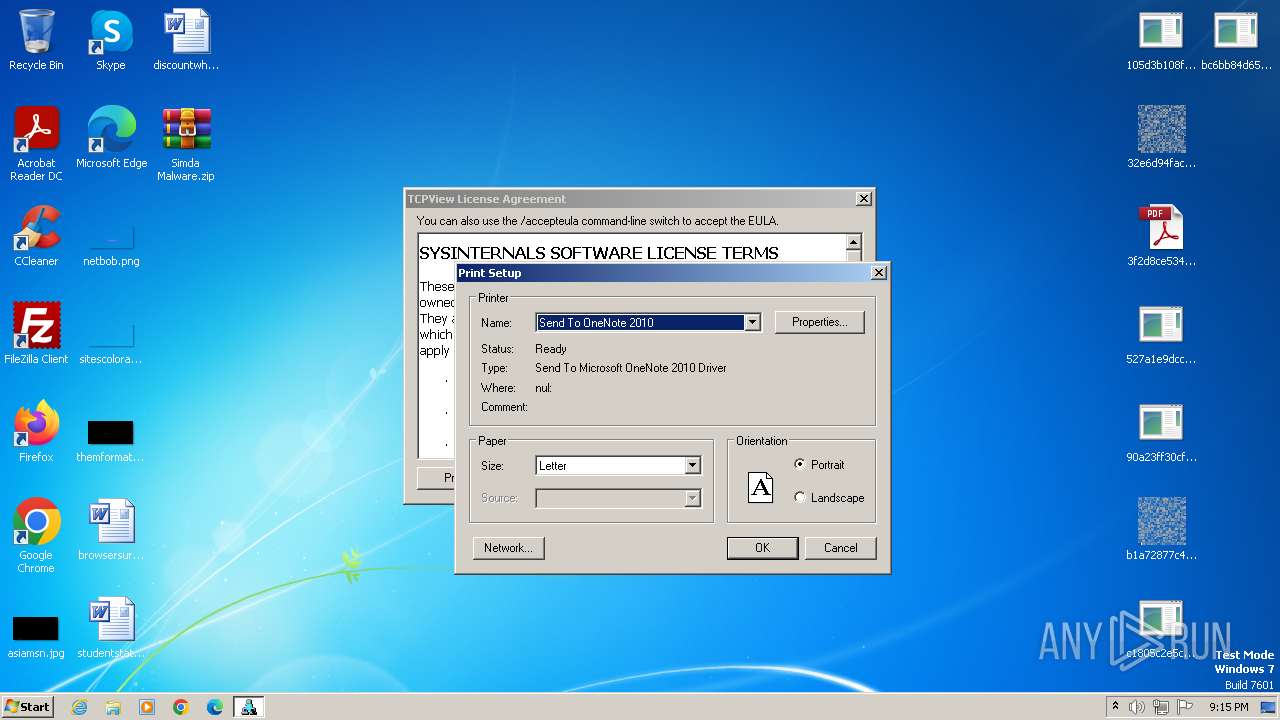The image size is (1280, 720).
Task: Open the Start menu
Action: pos(27,707)
